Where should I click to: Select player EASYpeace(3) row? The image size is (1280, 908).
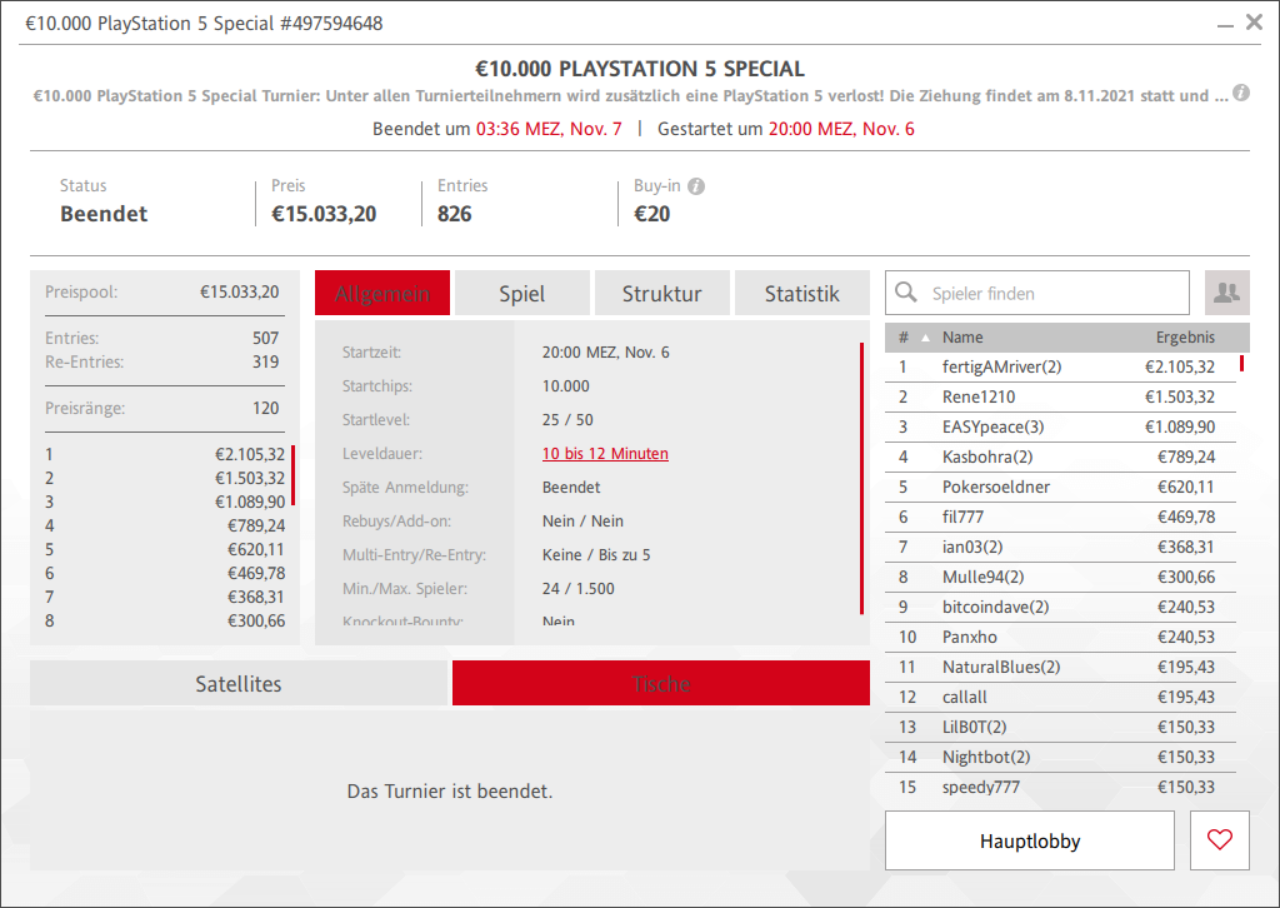click(x=1060, y=427)
